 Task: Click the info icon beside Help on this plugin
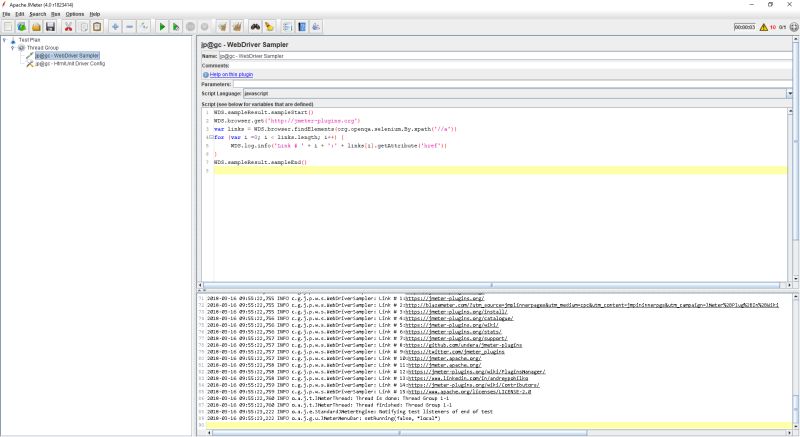[206, 74]
